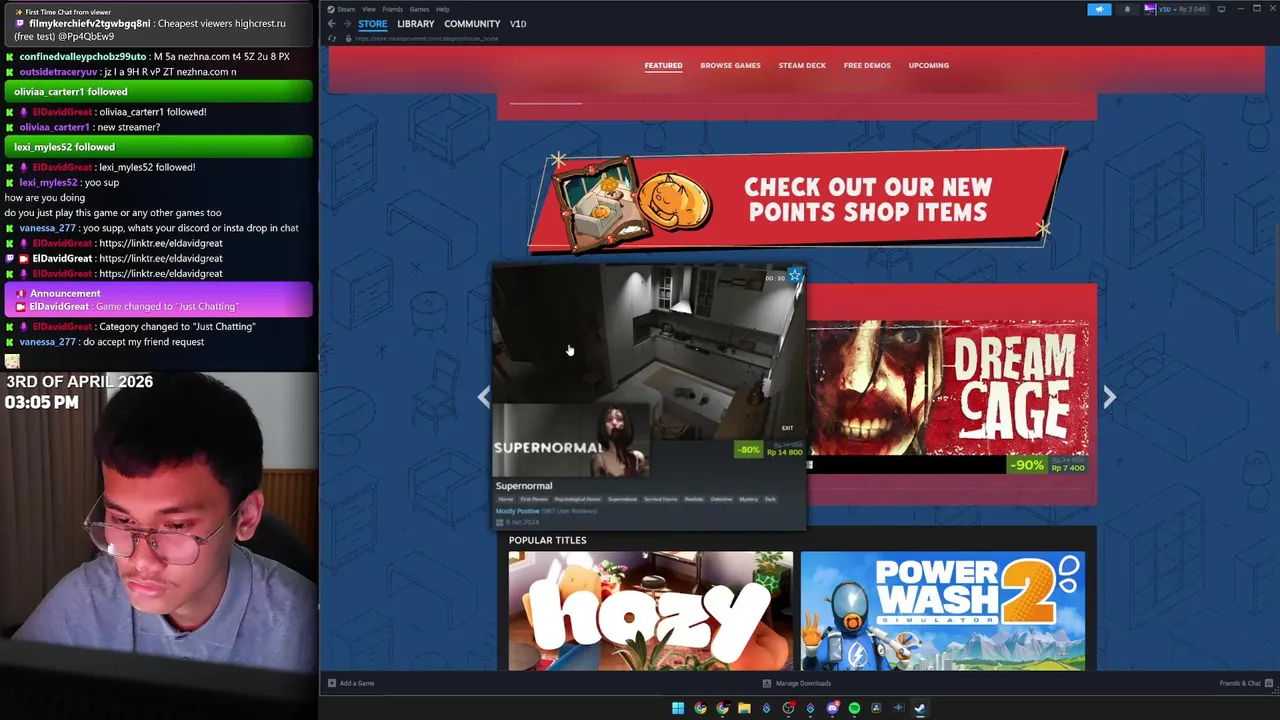
Task: Go forward with the Steam forward arrow
Action: coord(347,24)
